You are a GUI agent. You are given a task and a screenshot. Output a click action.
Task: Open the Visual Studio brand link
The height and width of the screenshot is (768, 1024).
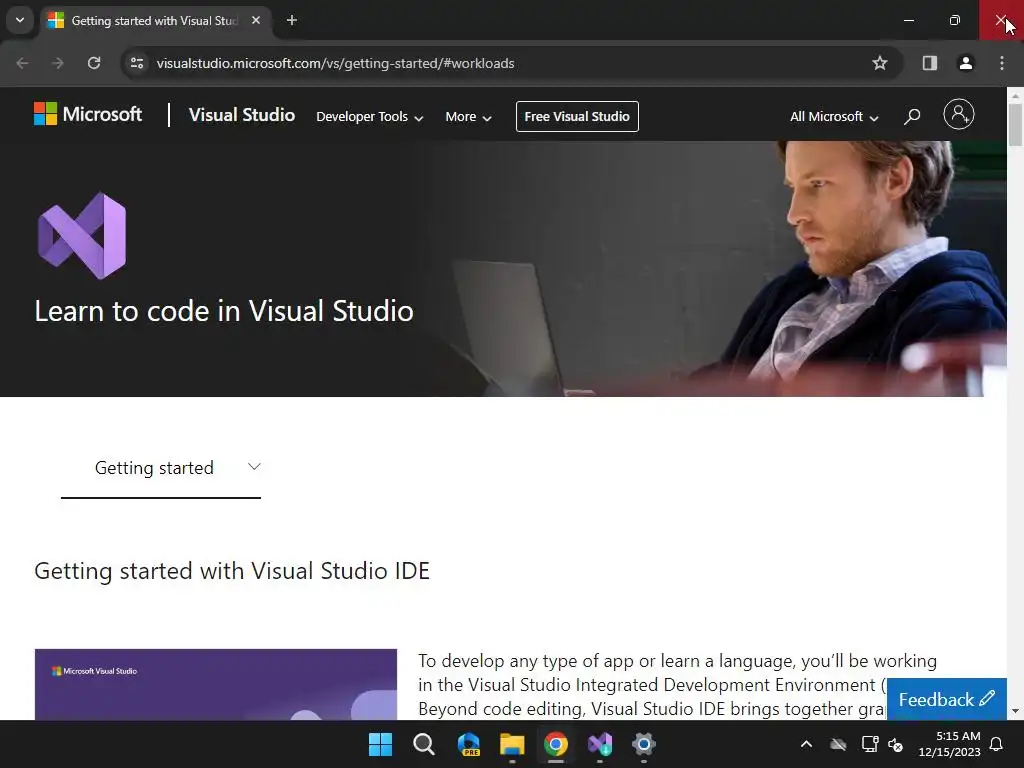242,115
